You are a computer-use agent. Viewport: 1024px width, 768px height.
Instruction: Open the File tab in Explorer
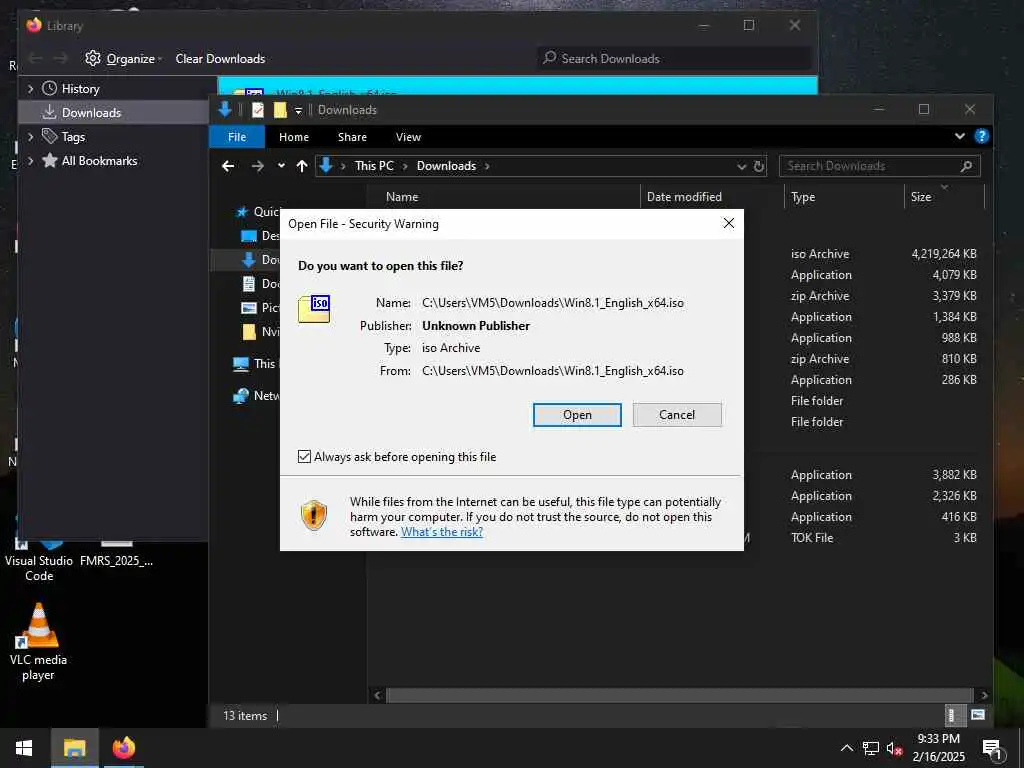point(237,137)
